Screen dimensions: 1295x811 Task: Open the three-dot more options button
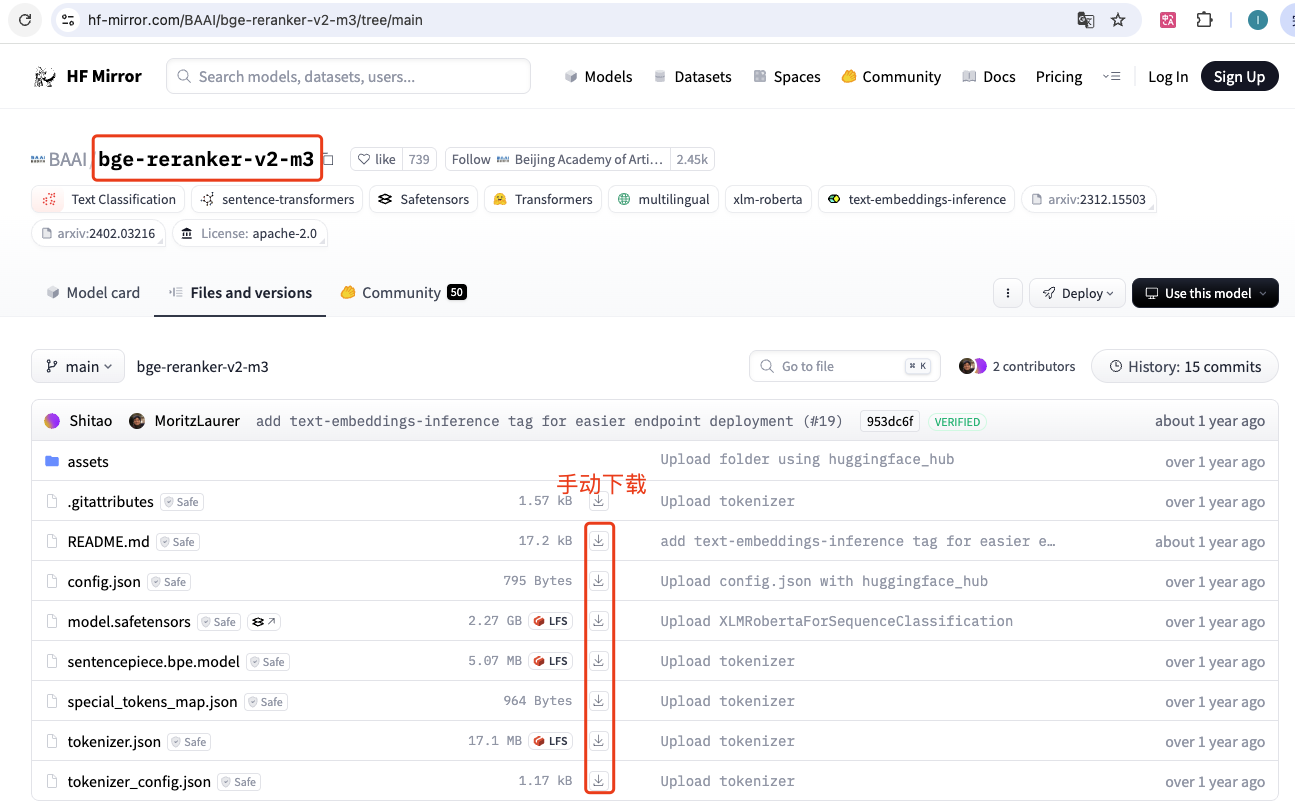pyautogui.click(x=1007, y=293)
